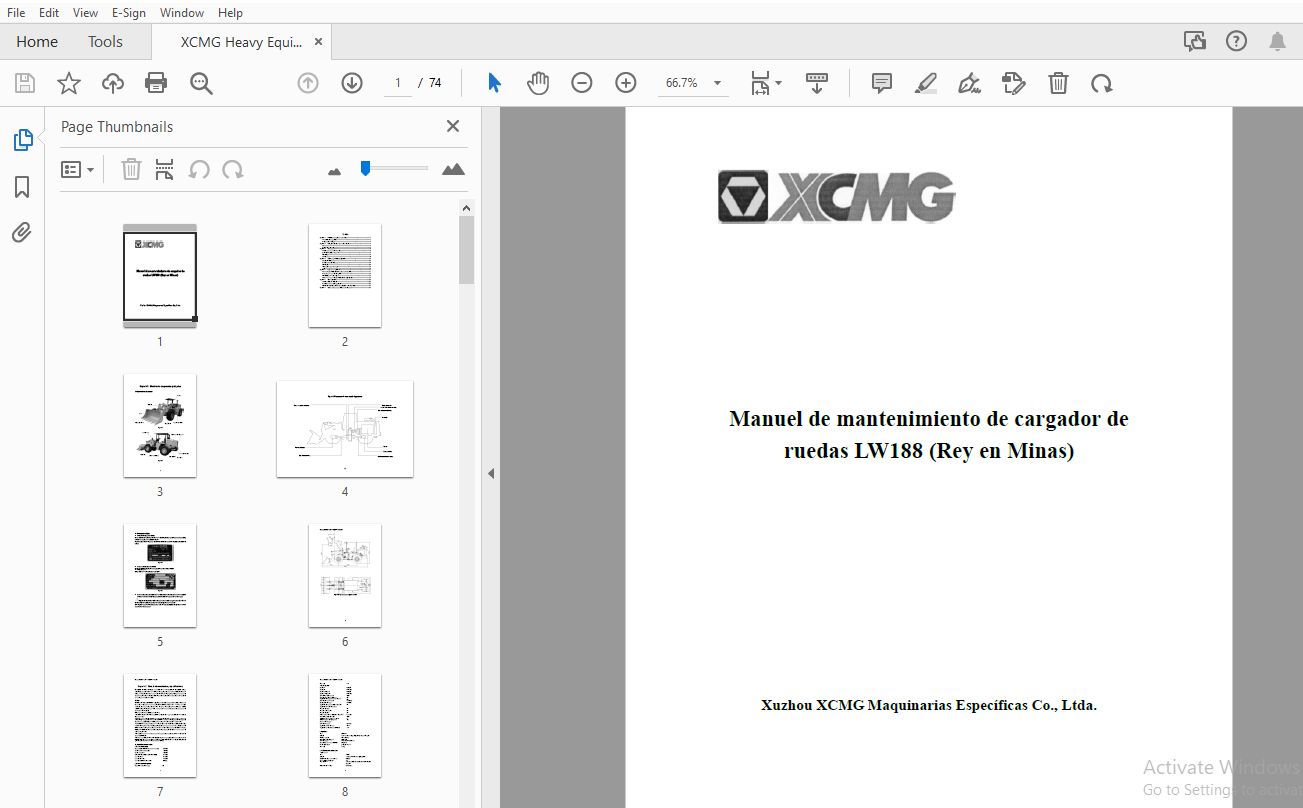Delete the page with the toolbar trash icon
Image resolution: width=1303 pixels, height=808 pixels.
coord(1058,83)
